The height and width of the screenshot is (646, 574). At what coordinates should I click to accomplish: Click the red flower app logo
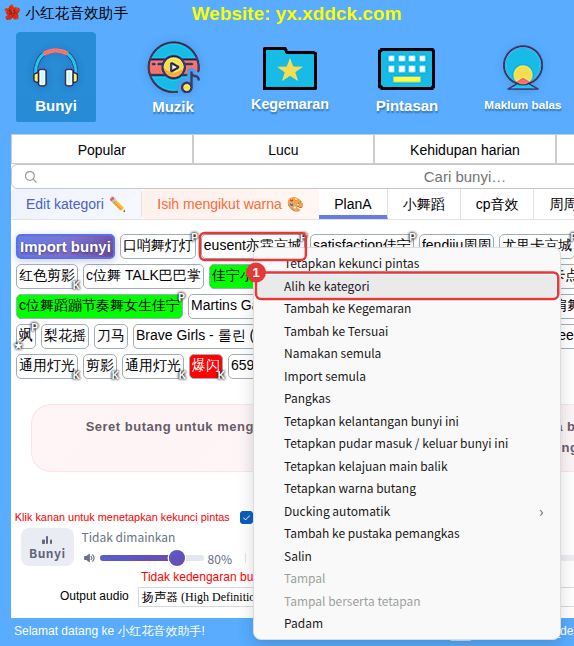12,13
